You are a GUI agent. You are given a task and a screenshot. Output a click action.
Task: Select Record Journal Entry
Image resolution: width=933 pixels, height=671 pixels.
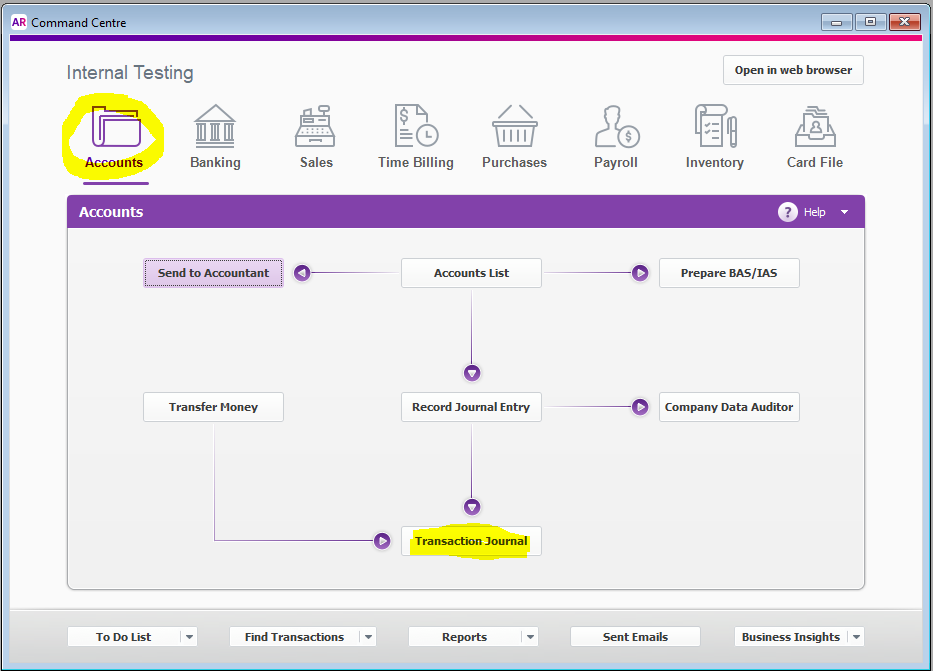click(x=471, y=407)
